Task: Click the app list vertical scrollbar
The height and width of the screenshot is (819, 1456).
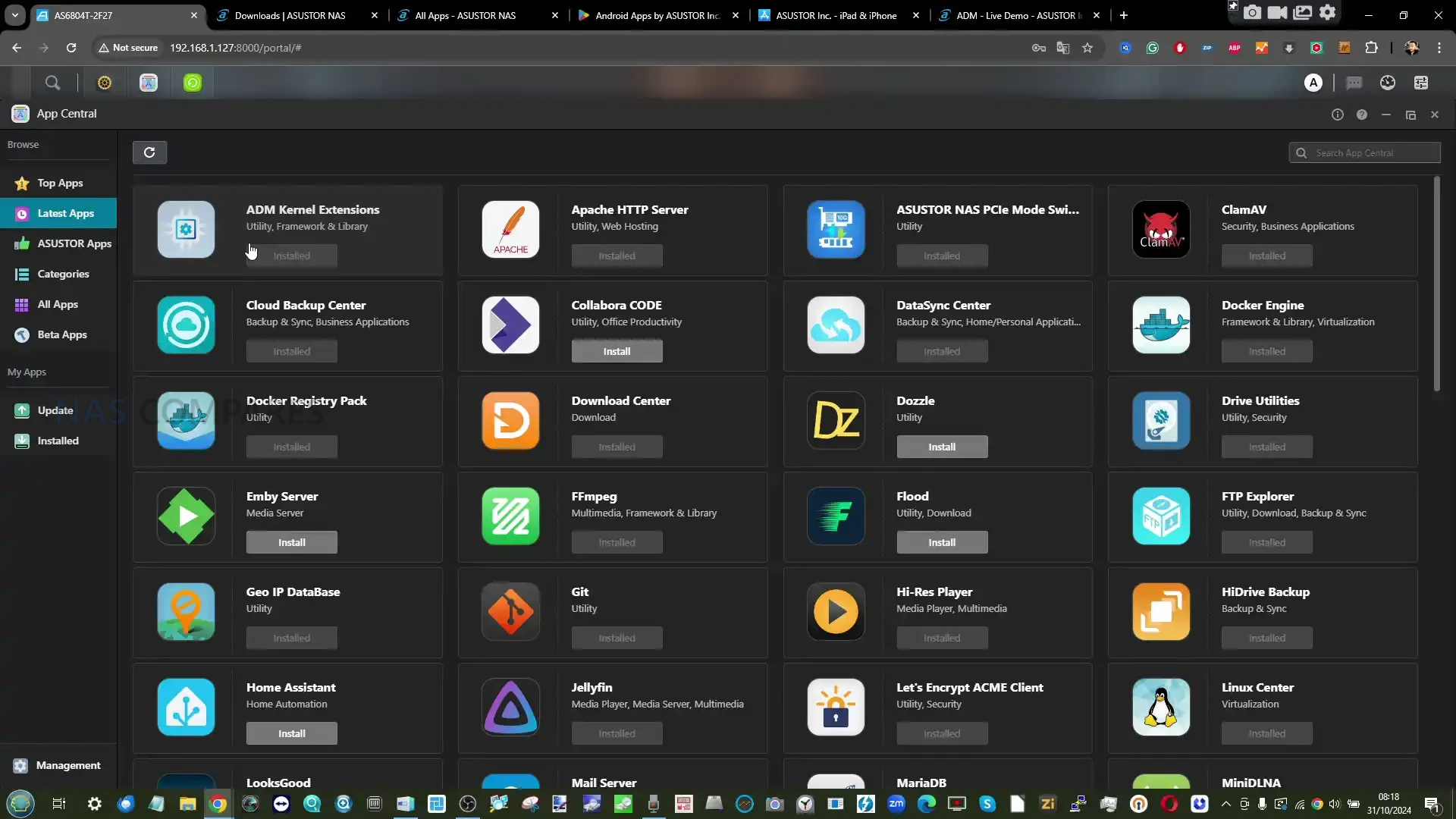Action: pyautogui.click(x=1436, y=284)
